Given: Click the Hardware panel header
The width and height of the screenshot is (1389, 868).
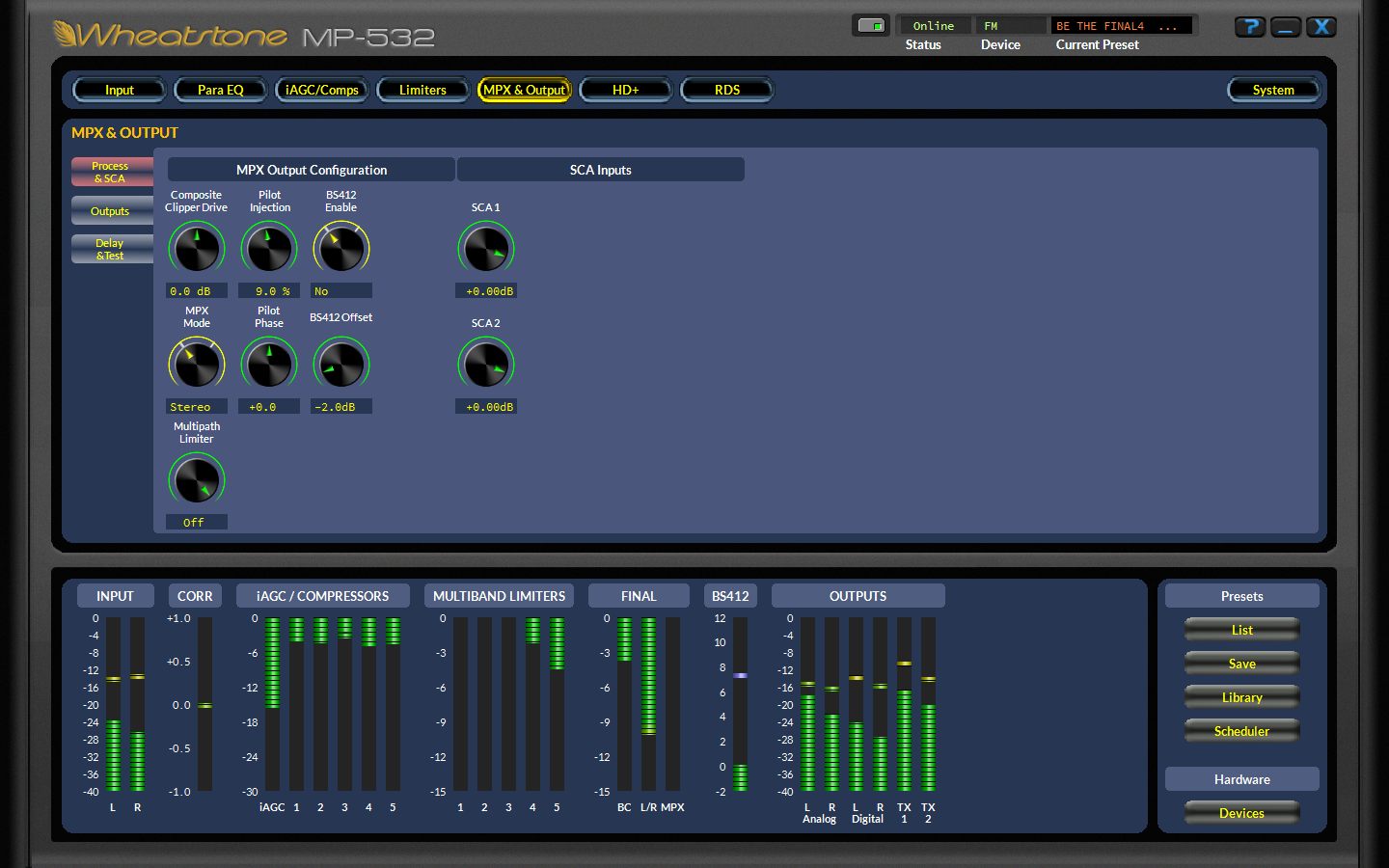Looking at the screenshot, I should [1242, 779].
